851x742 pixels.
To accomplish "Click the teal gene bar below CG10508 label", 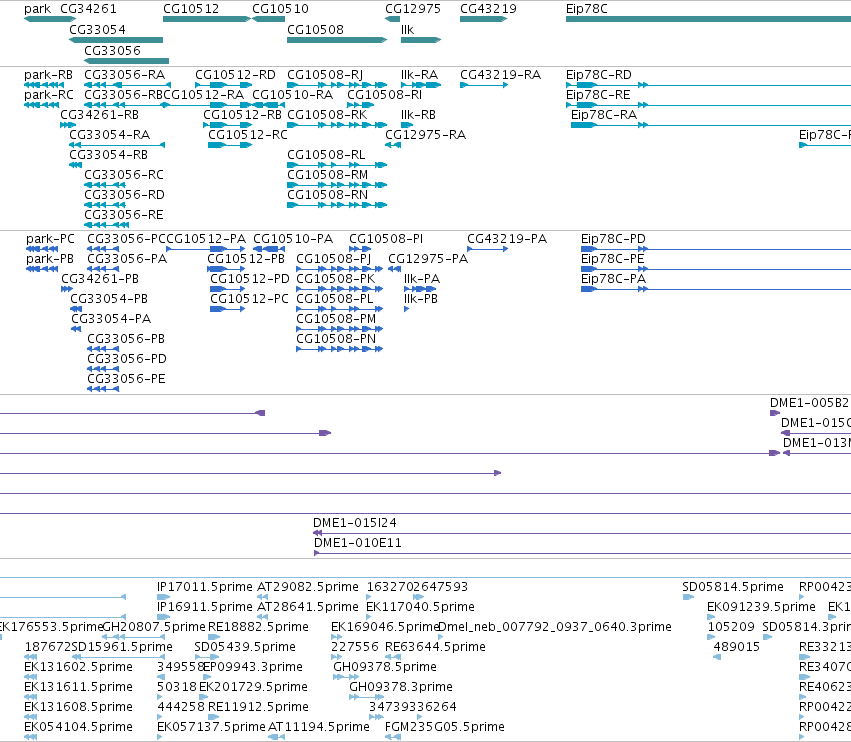I will click(x=337, y=40).
